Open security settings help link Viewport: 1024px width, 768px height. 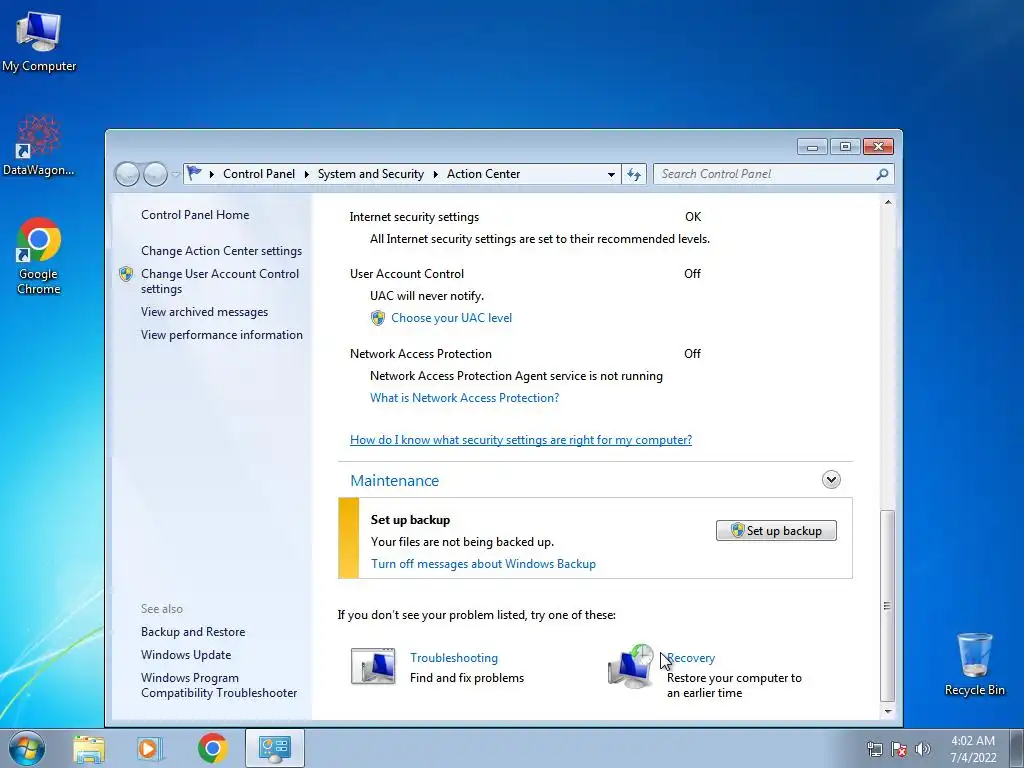pyautogui.click(x=520, y=440)
